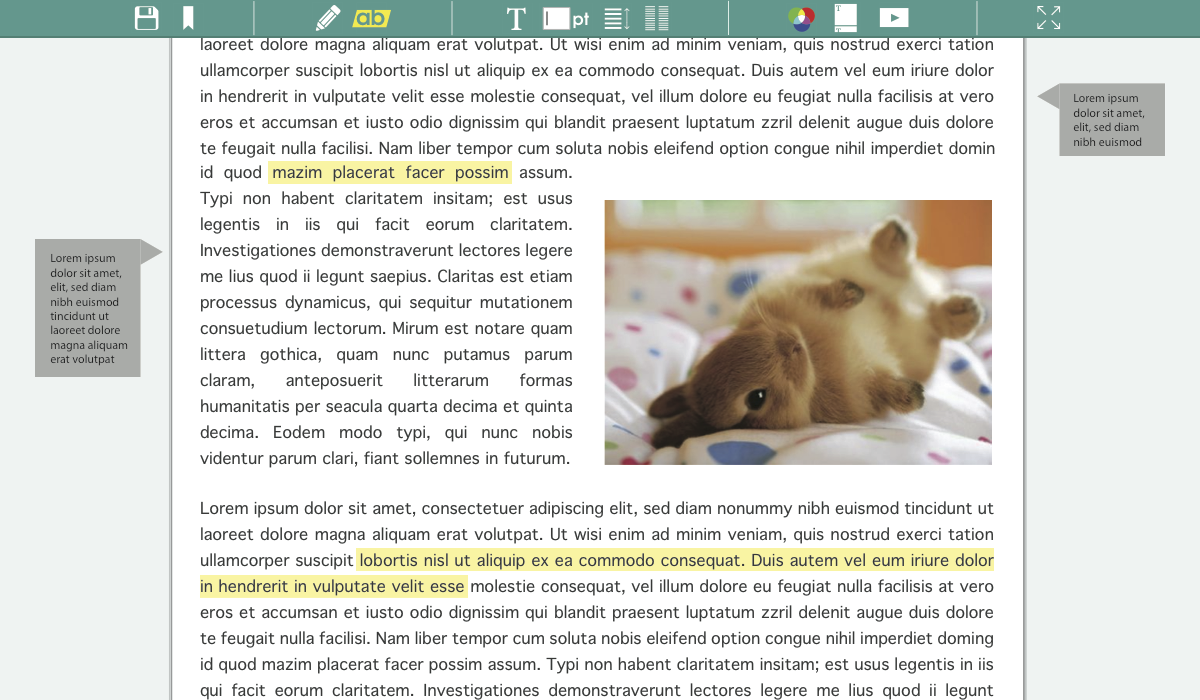The height and width of the screenshot is (700, 1200).
Task: Open the right margin note
Action: click(1112, 120)
